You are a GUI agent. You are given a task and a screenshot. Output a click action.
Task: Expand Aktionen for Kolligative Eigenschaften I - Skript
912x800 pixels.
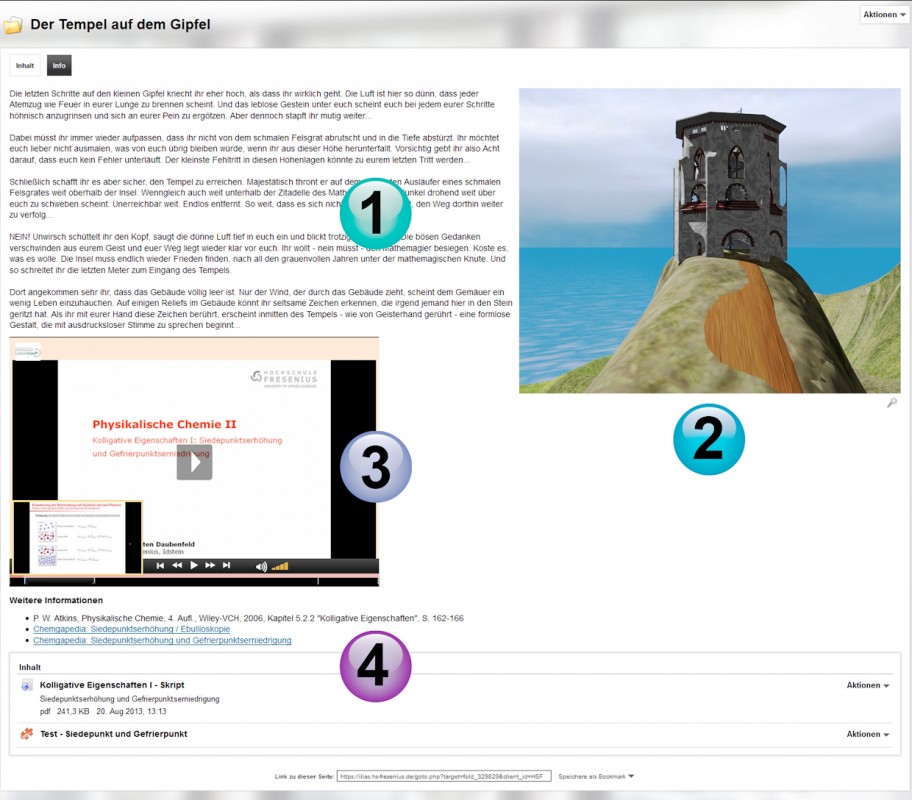[867, 686]
